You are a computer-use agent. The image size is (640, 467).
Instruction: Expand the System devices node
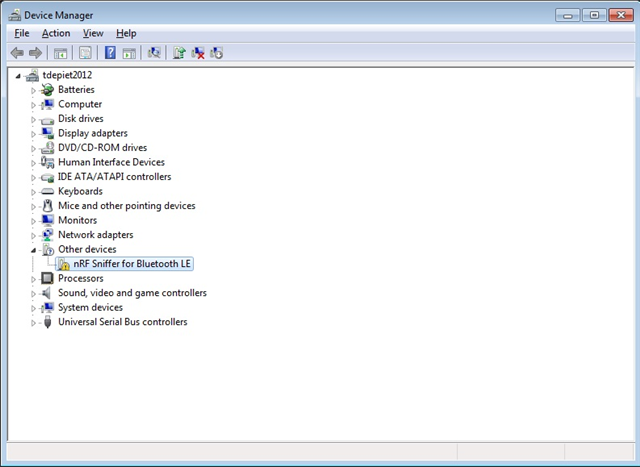click(33, 308)
